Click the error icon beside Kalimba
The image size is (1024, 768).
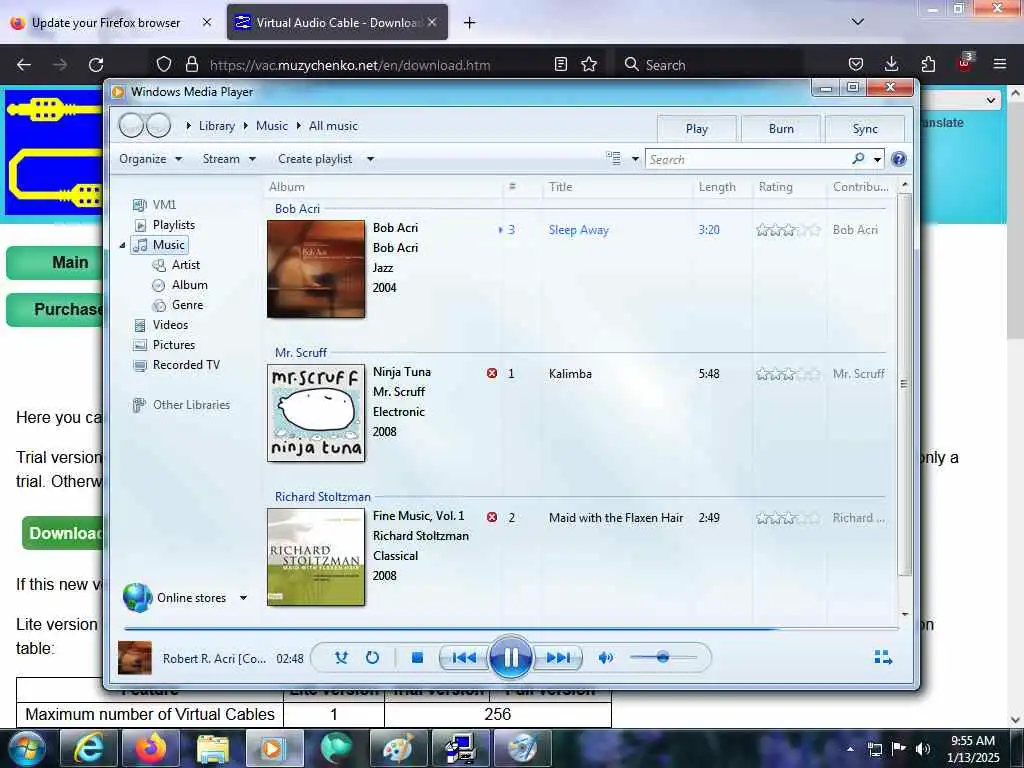click(492, 373)
